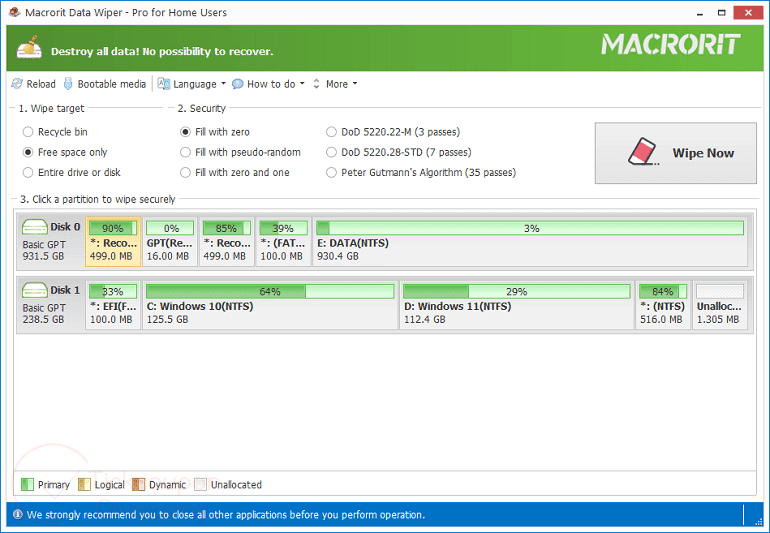Select Peter Gutmann's Algorithm (35 passes)

pyautogui.click(x=421, y=172)
